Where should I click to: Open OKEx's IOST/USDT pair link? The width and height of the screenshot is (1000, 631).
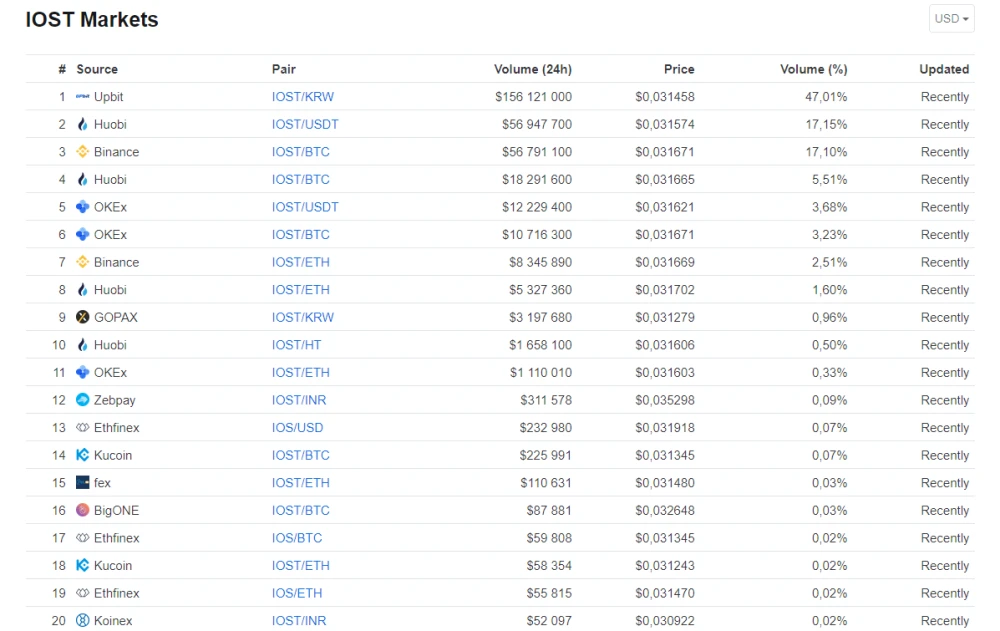[305, 207]
